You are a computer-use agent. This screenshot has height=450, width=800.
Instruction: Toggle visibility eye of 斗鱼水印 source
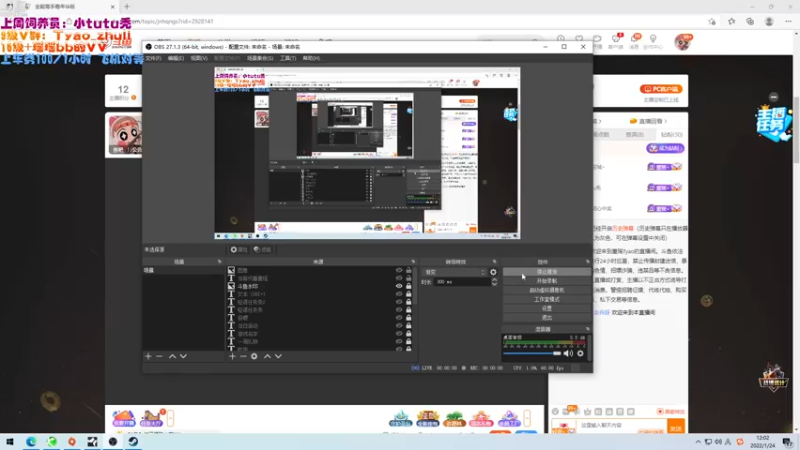click(x=399, y=286)
